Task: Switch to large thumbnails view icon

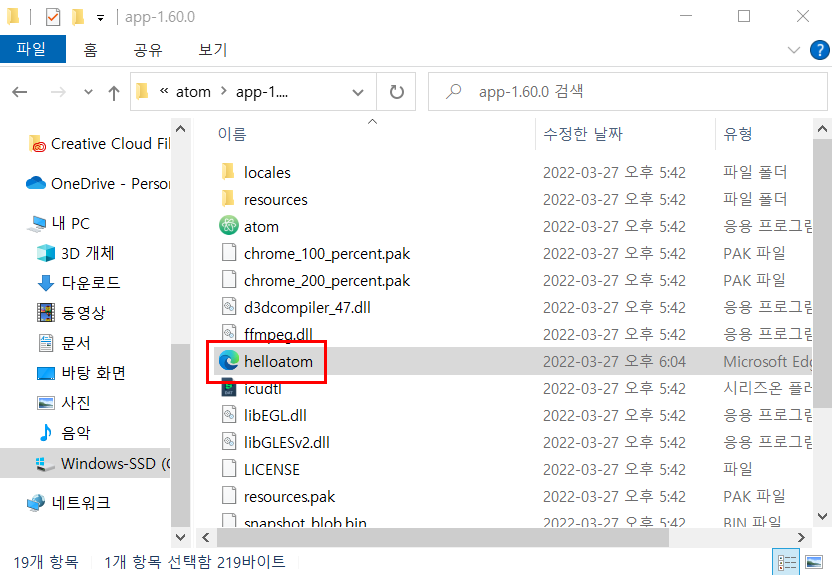Action: 814,562
